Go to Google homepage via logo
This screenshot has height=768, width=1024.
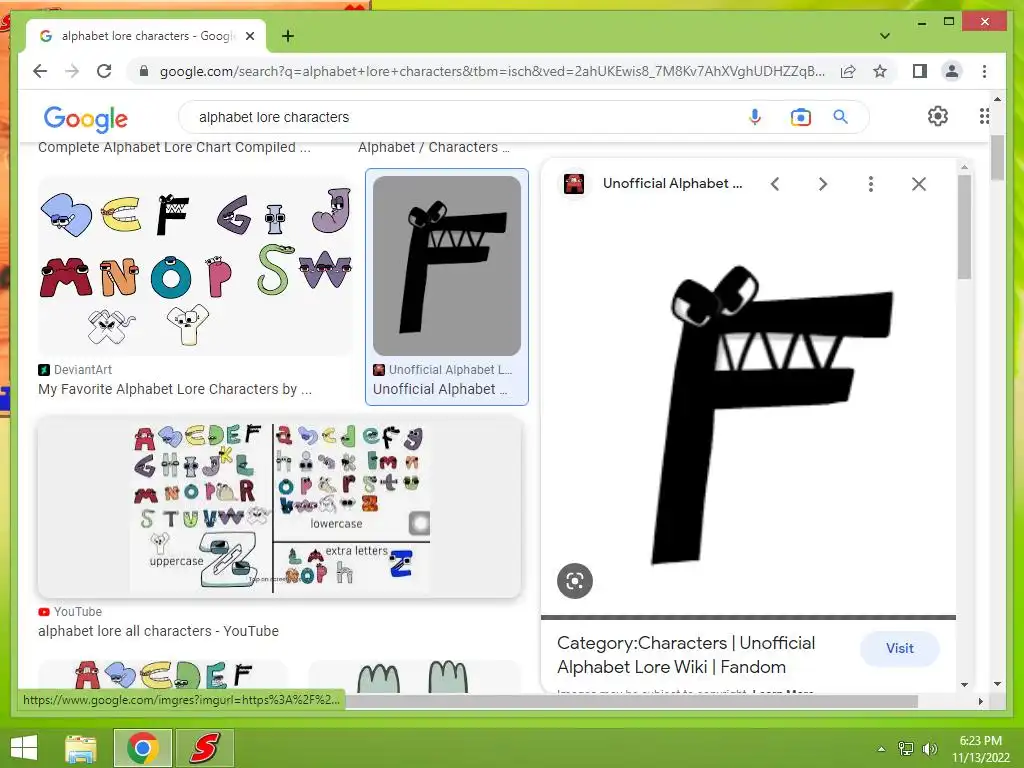point(86,118)
